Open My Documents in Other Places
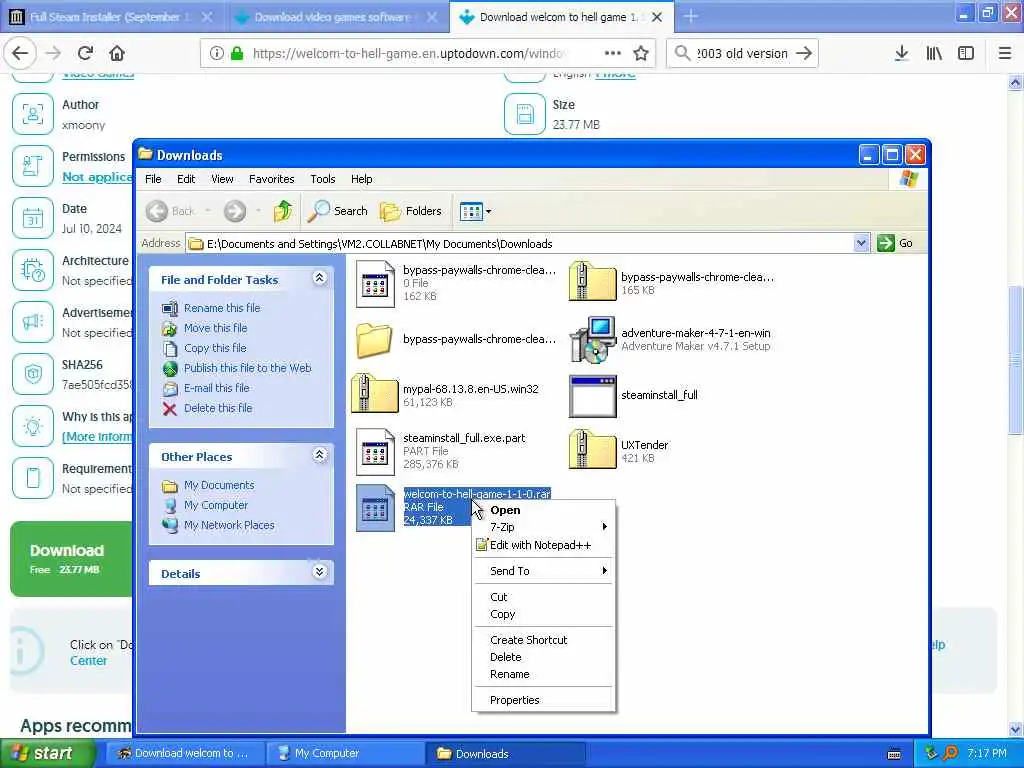The height and width of the screenshot is (768, 1024). coord(219,485)
